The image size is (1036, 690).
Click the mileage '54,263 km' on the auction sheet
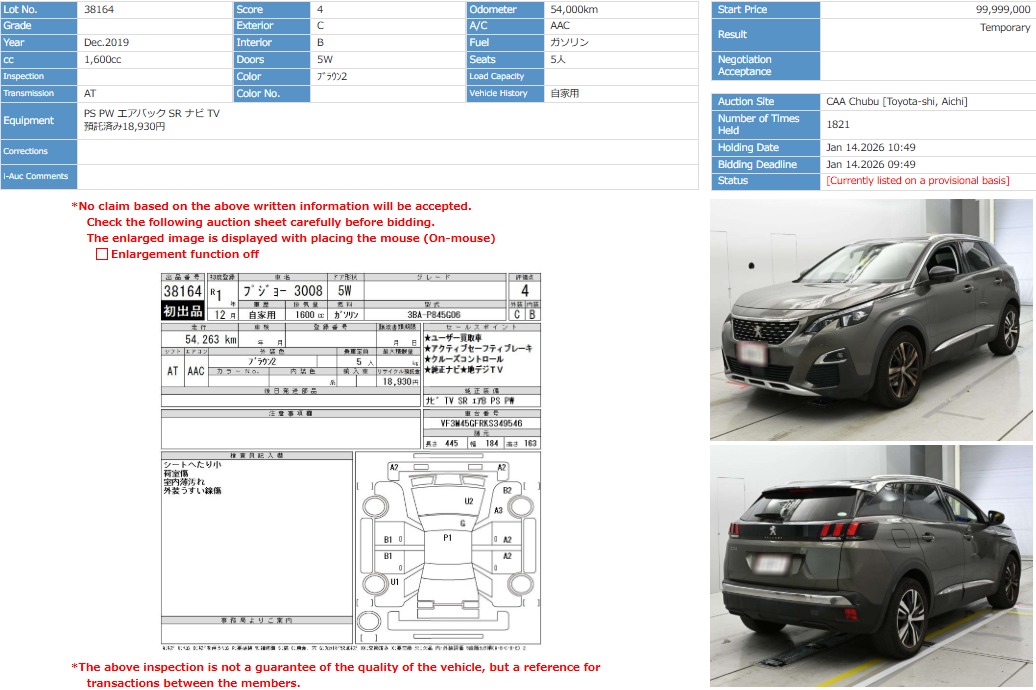pyautogui.click(x=211, y=339)
